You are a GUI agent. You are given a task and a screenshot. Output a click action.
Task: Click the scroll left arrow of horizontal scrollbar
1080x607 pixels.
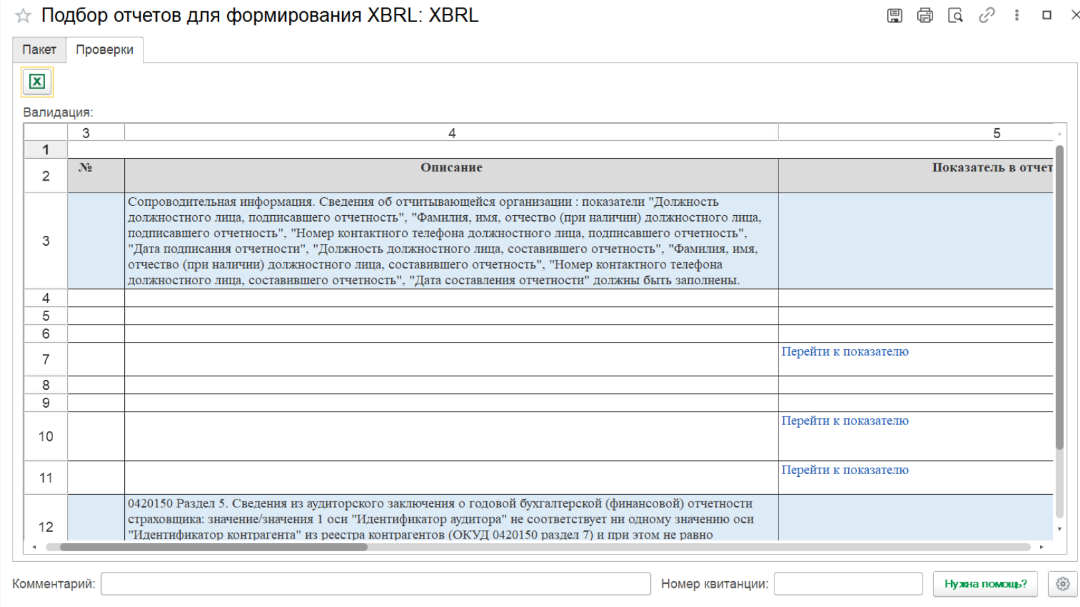pos(34,547)
